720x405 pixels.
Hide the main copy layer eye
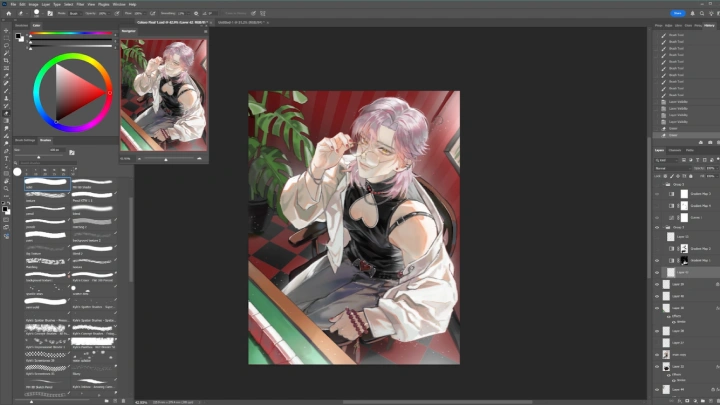click(657, 354)
